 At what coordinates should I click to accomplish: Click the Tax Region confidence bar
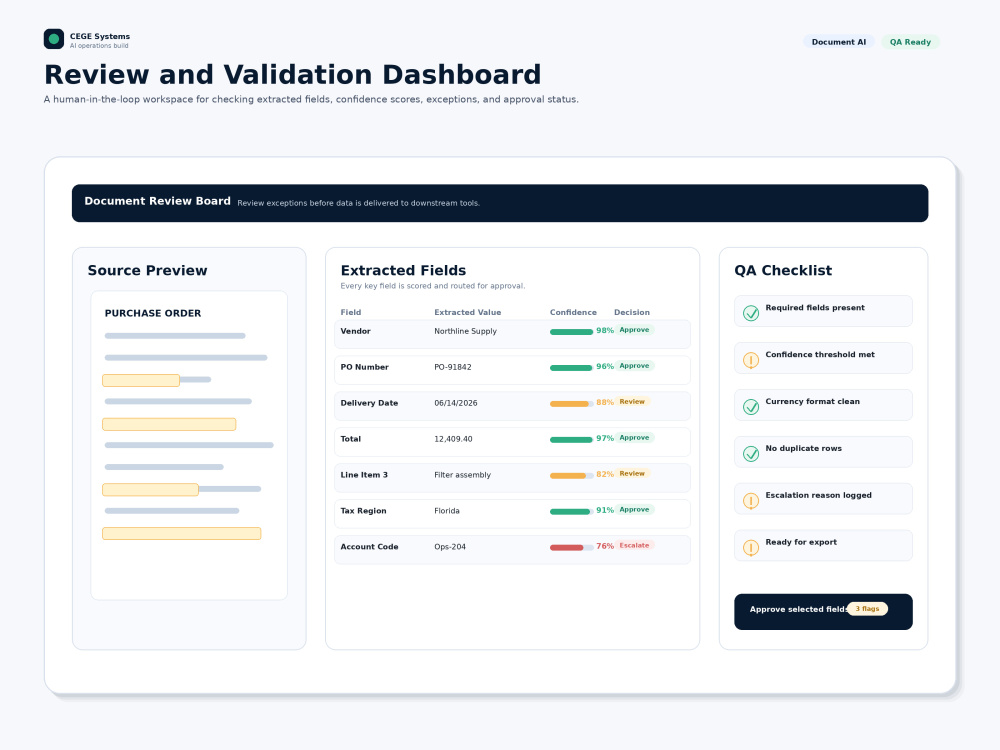(571, 511)
